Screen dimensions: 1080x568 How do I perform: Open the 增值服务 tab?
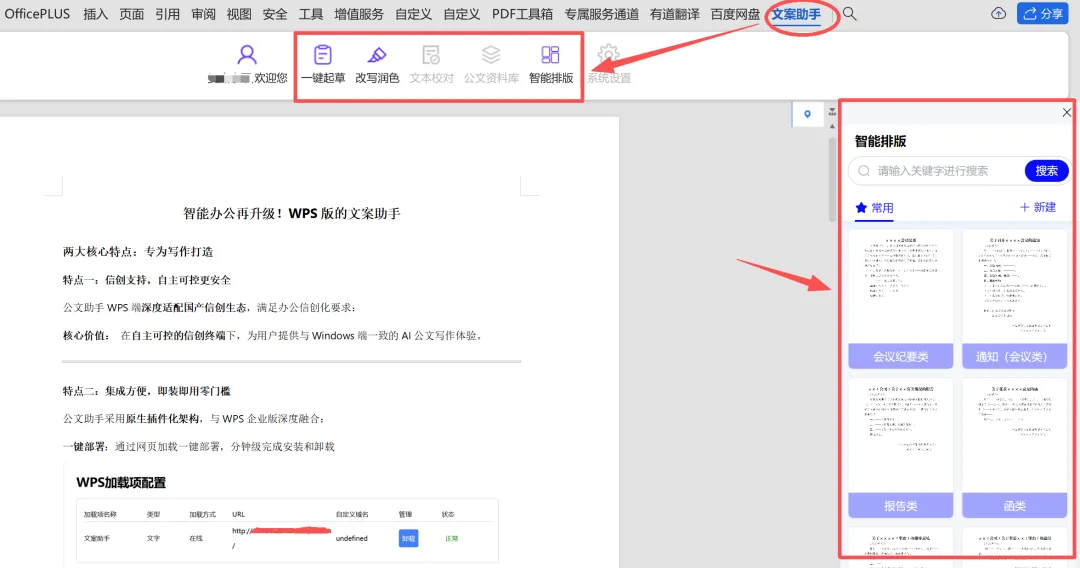point(359,14)
